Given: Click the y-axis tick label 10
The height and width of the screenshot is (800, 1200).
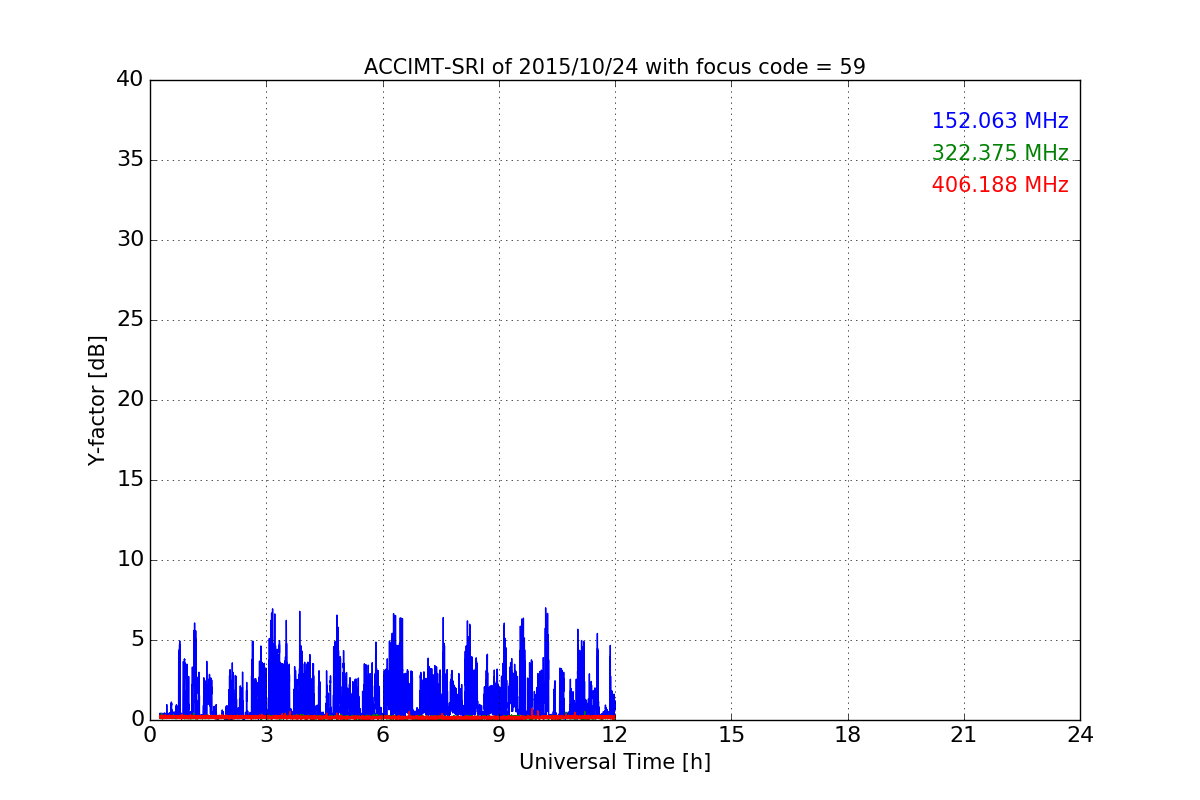Looking at the screenshot, I should [130, 559].
